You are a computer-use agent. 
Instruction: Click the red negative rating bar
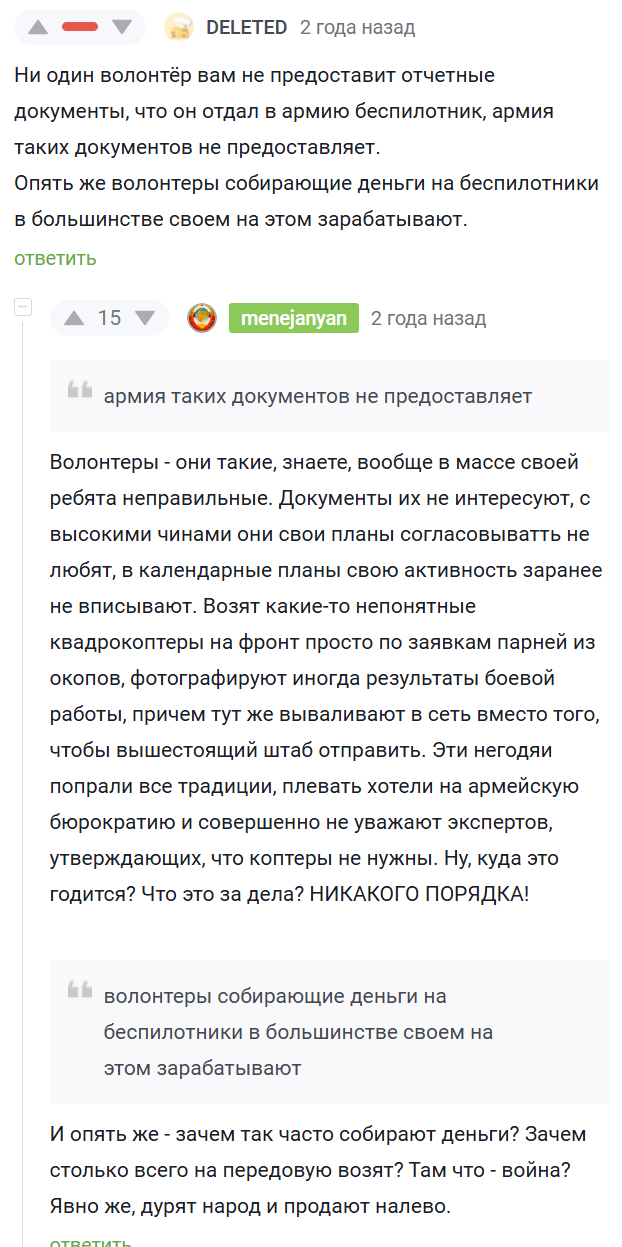pos(80,27)
